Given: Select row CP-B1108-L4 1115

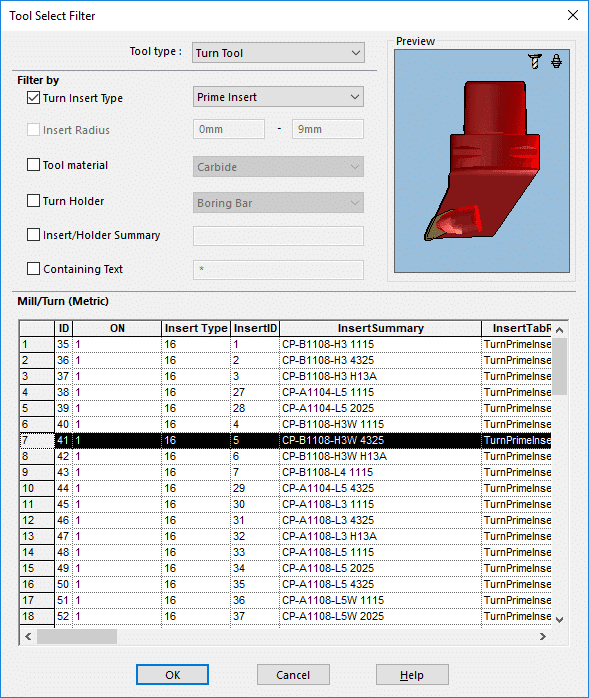Looking at the screenshot, I should point(285,472).
